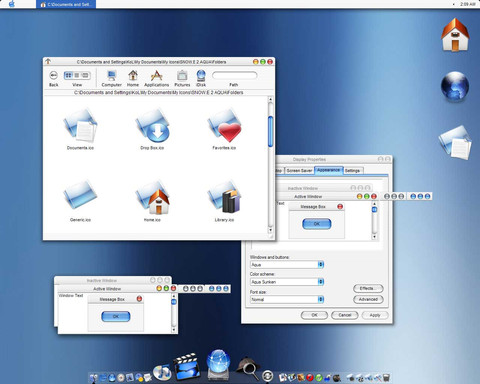Switch to the Settings tab
480x384 pixels.
click(352, 170)
